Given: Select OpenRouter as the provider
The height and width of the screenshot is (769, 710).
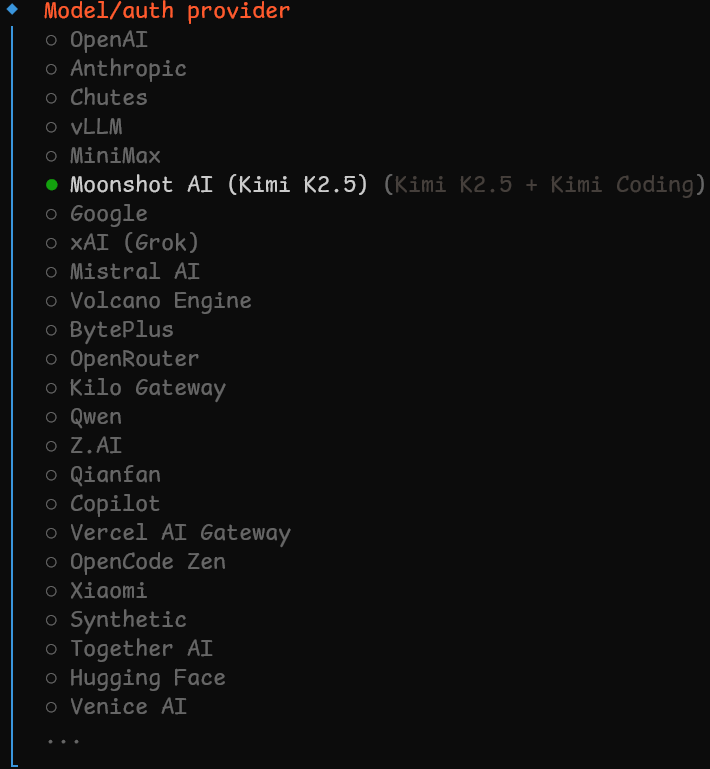Looking at the screenshot, I should click(134, 359).
